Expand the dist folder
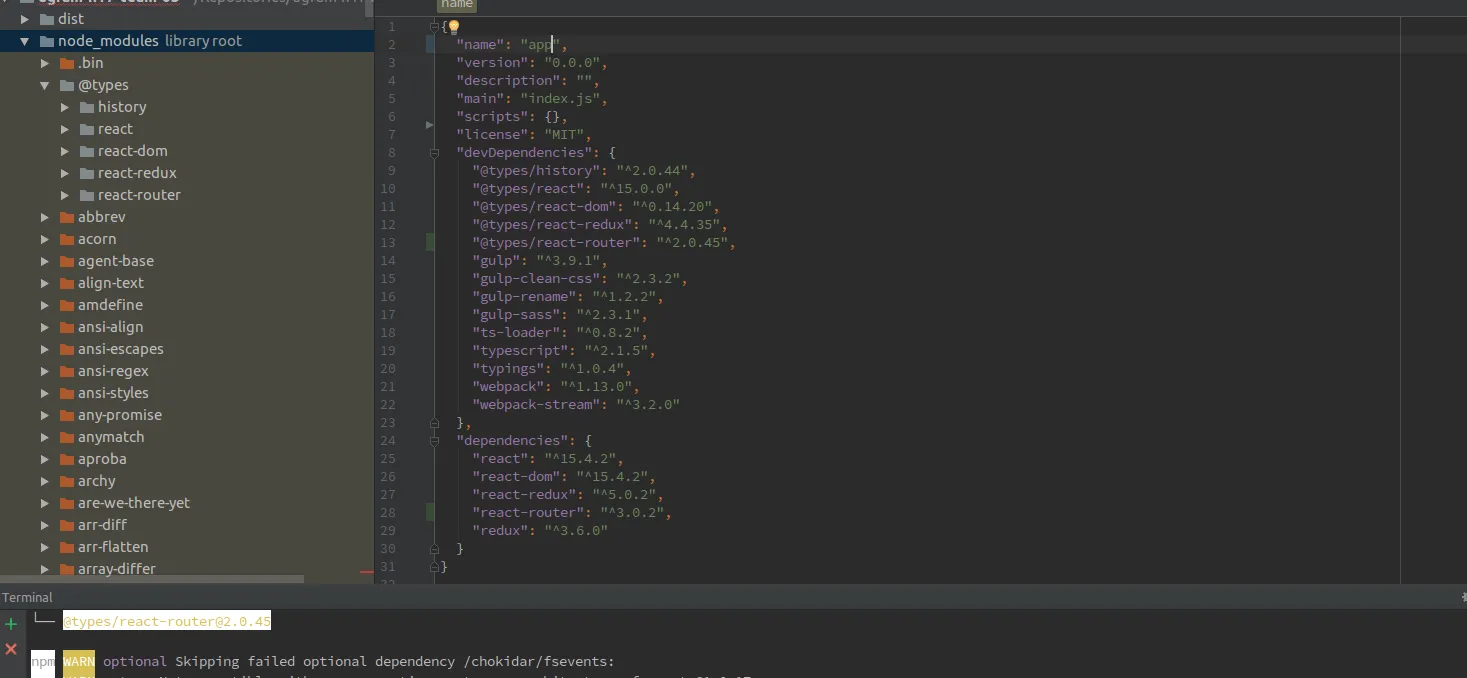This screenshot has width=1467, height=678. coord(25,19)
